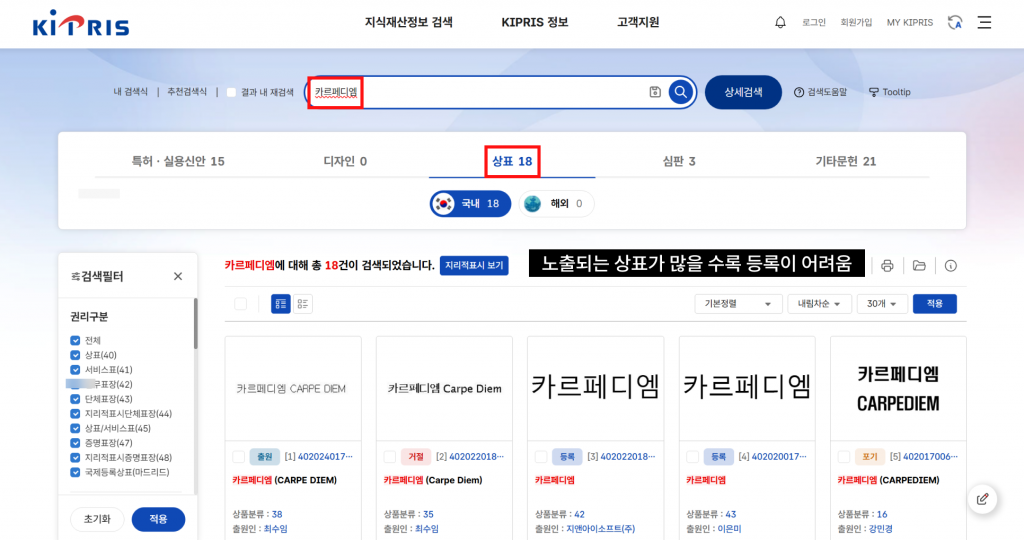The height and width of the screenshot is (540, 1024).
Task: Click the 검색필터 filter icon
Action: 75,277
